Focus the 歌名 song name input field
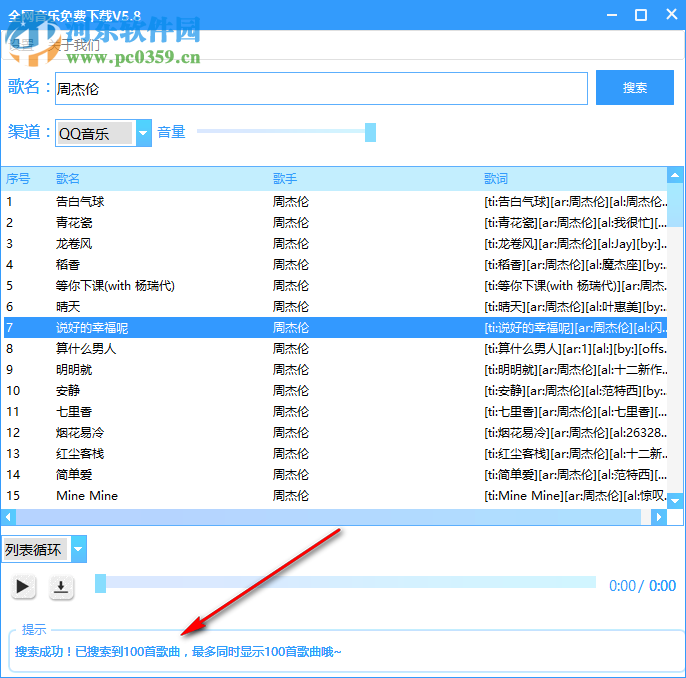 321,89
